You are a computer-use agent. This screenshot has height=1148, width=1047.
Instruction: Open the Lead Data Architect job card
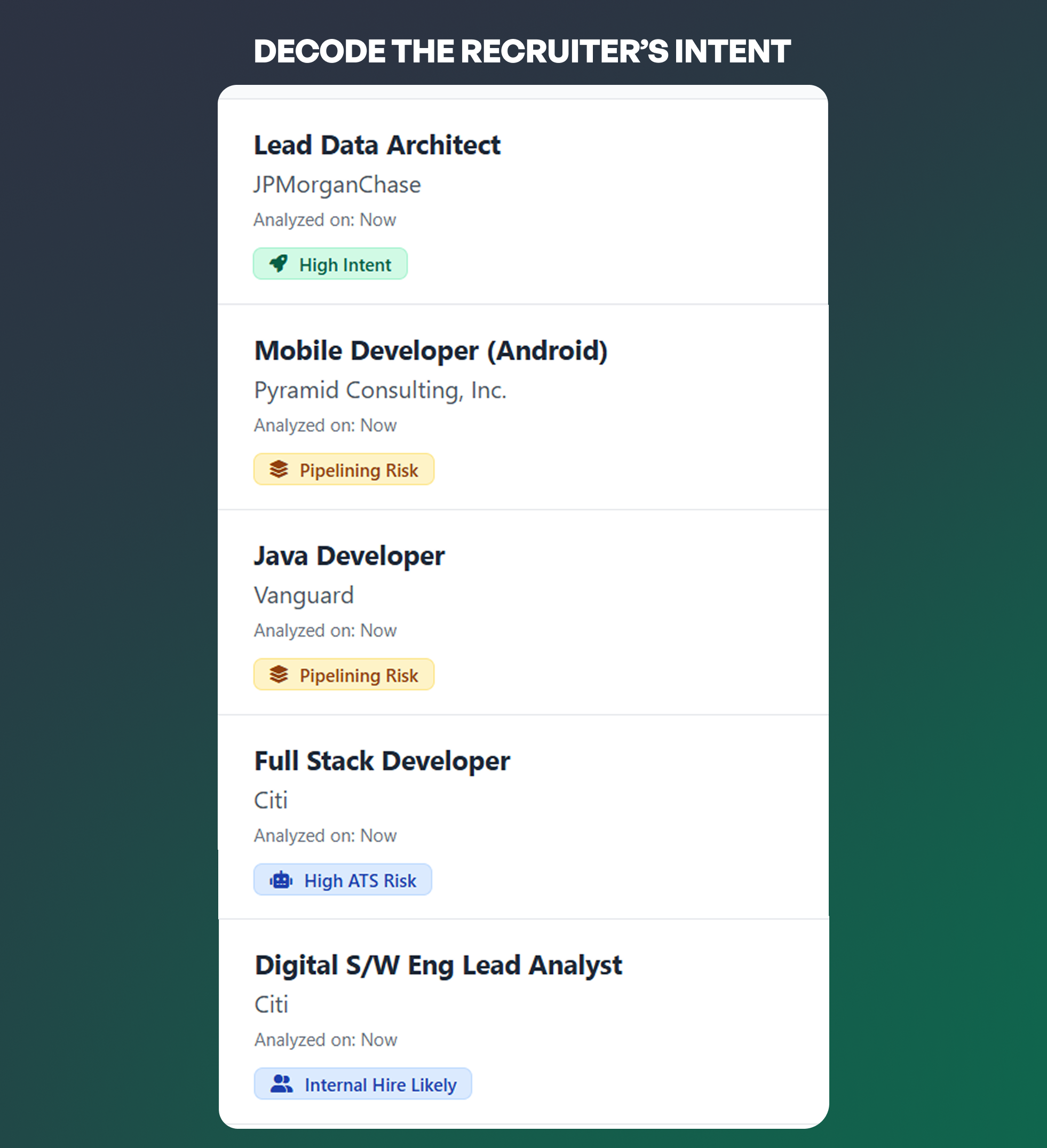(x=523, y=199)
